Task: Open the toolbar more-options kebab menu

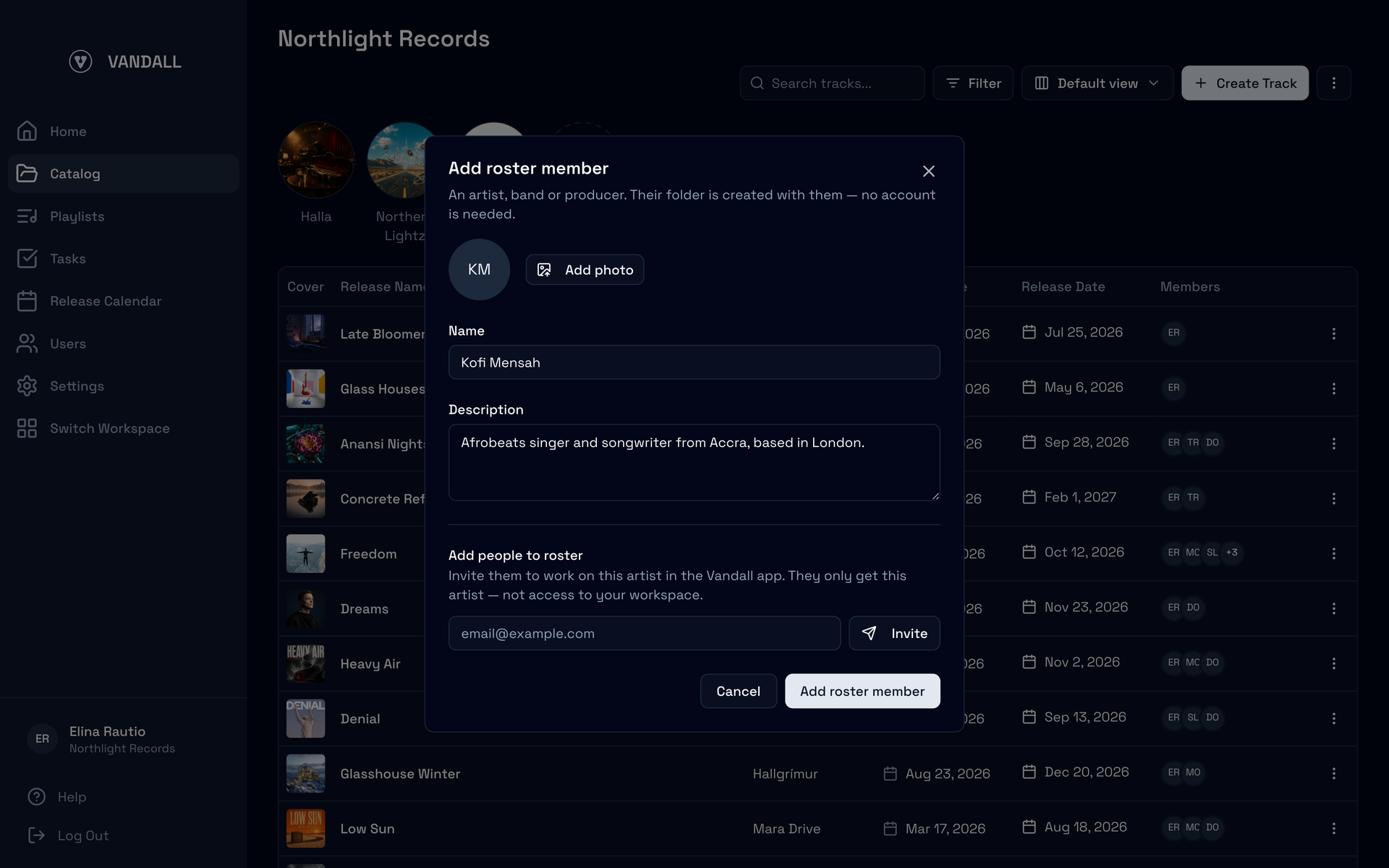Action: click(1334, 83)
